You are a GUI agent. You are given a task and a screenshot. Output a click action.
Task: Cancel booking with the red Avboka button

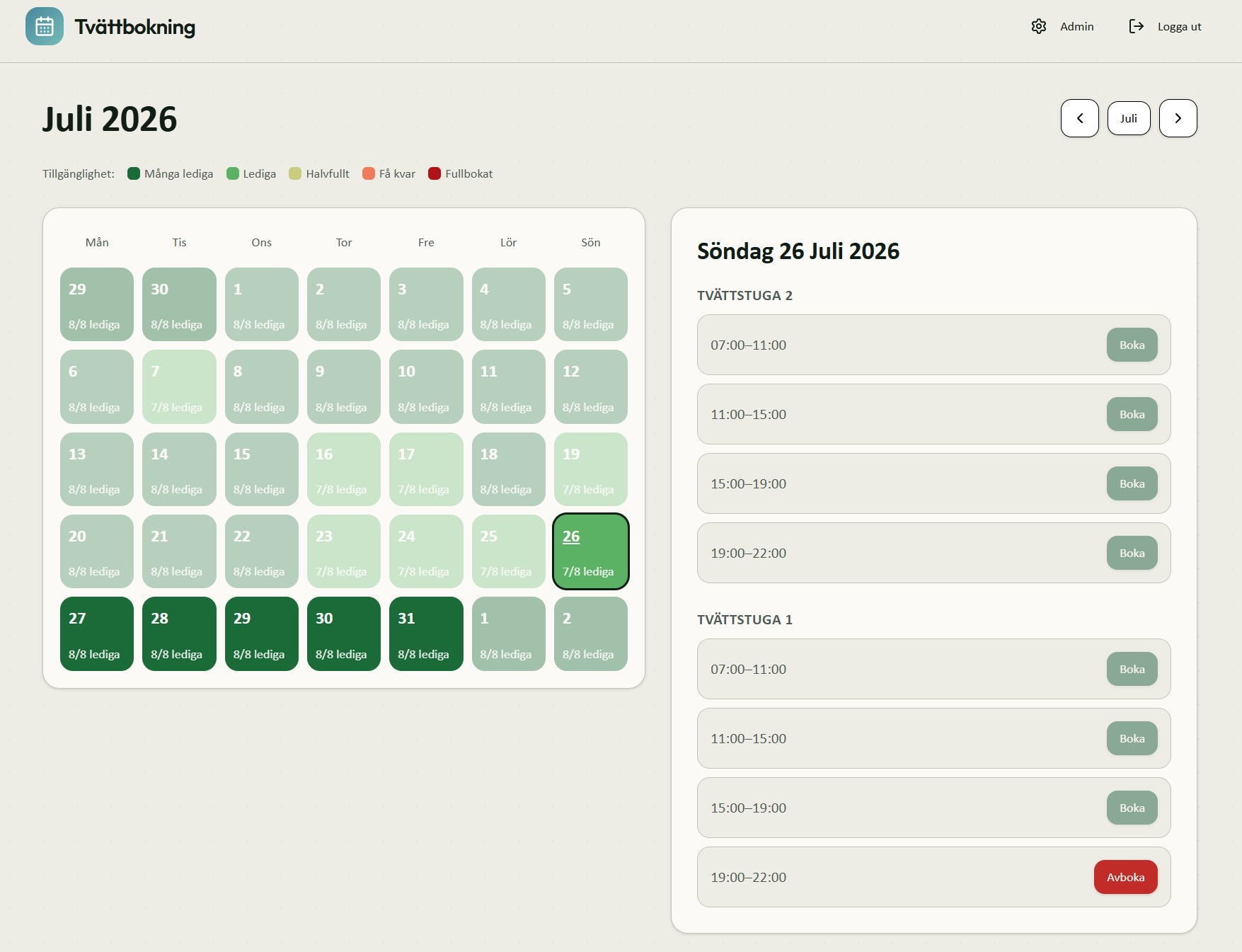pos(1125,877)
